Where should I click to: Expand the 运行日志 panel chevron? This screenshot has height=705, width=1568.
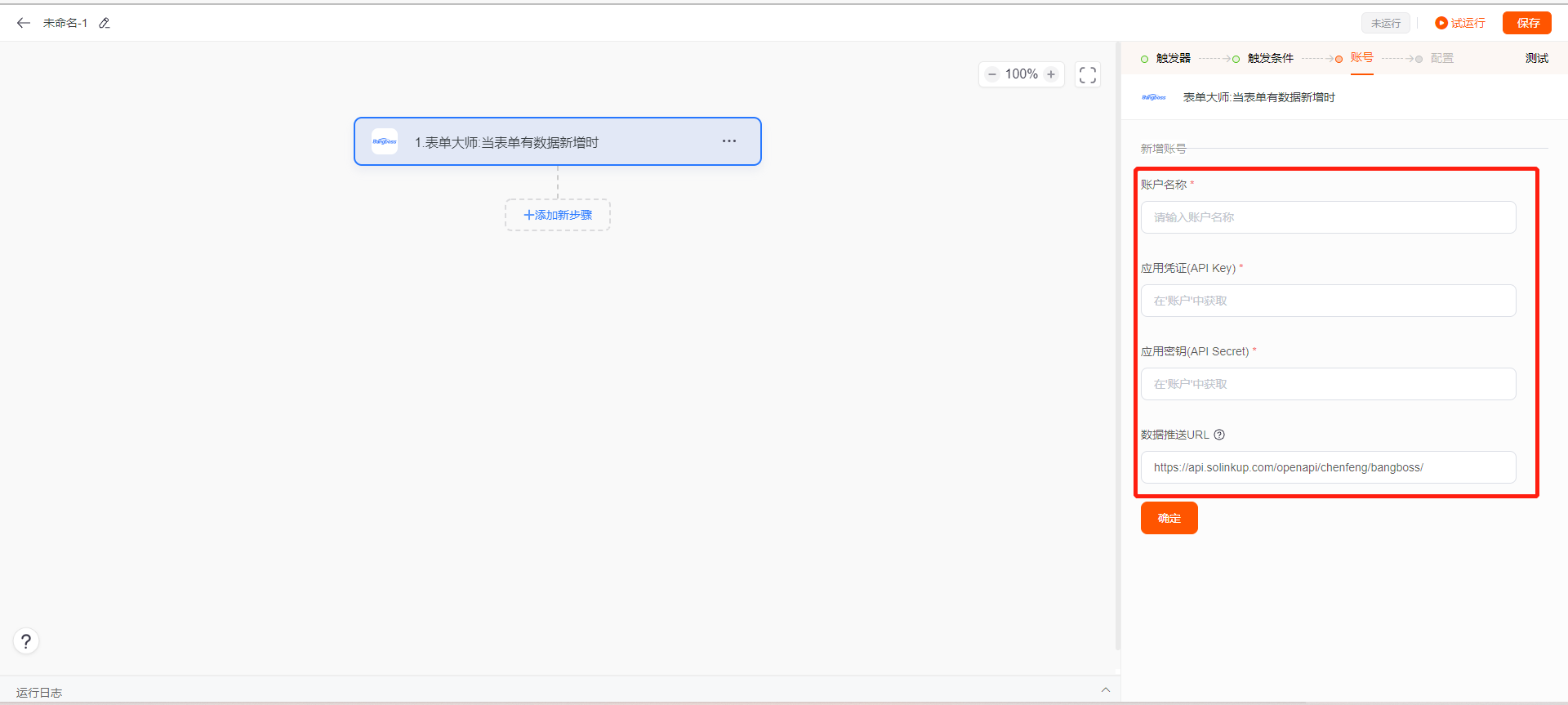pos(1106,690)
